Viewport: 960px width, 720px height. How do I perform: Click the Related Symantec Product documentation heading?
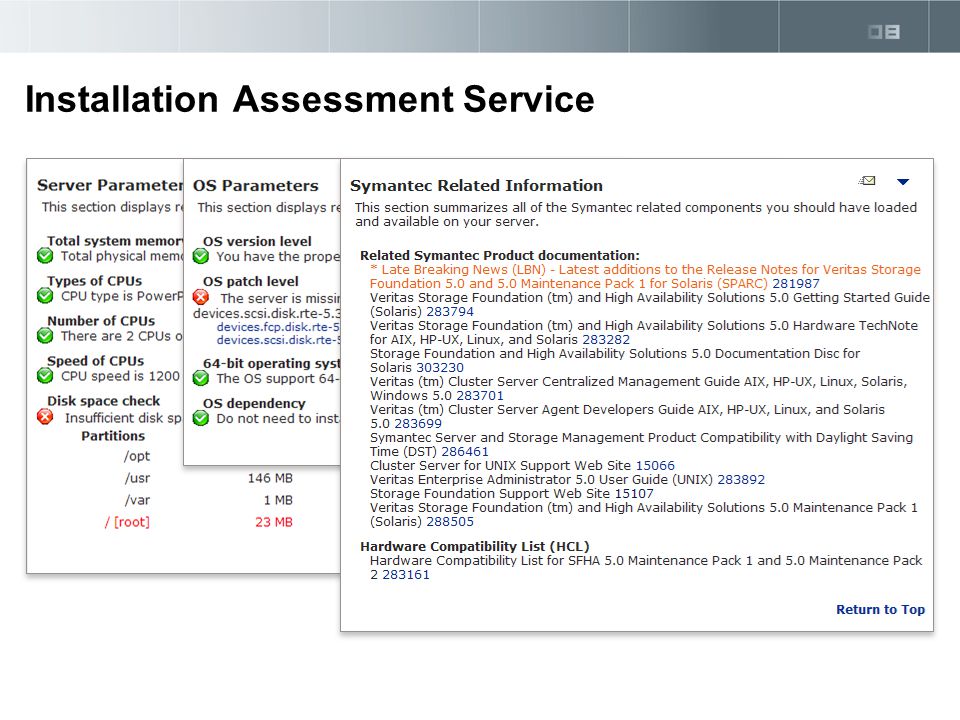click(x=500, y=255)
